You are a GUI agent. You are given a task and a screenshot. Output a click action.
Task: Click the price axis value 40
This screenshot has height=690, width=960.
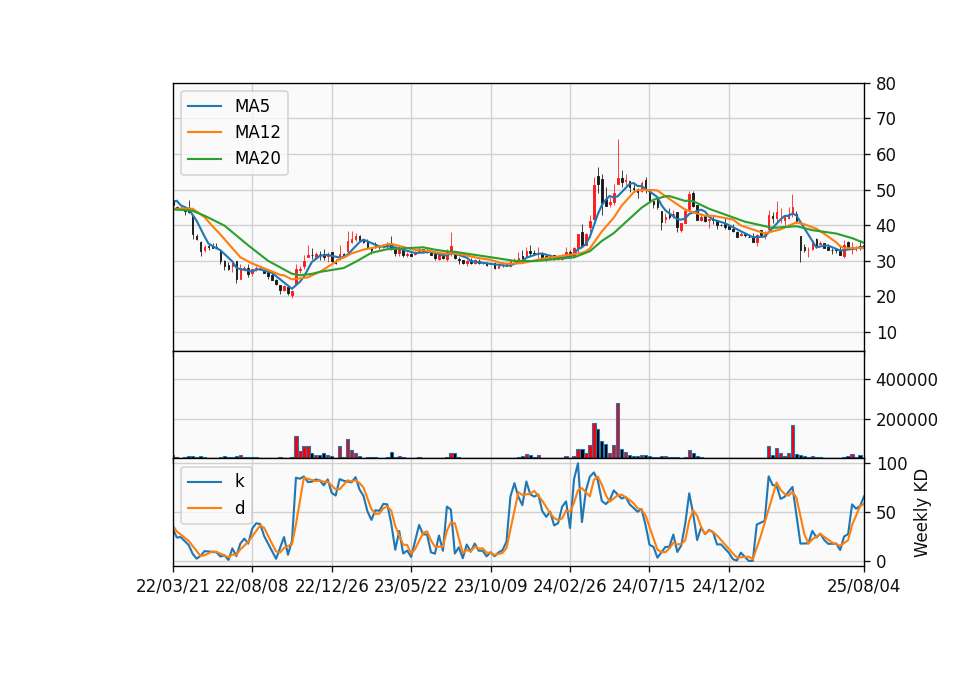(x=885, y=226)
